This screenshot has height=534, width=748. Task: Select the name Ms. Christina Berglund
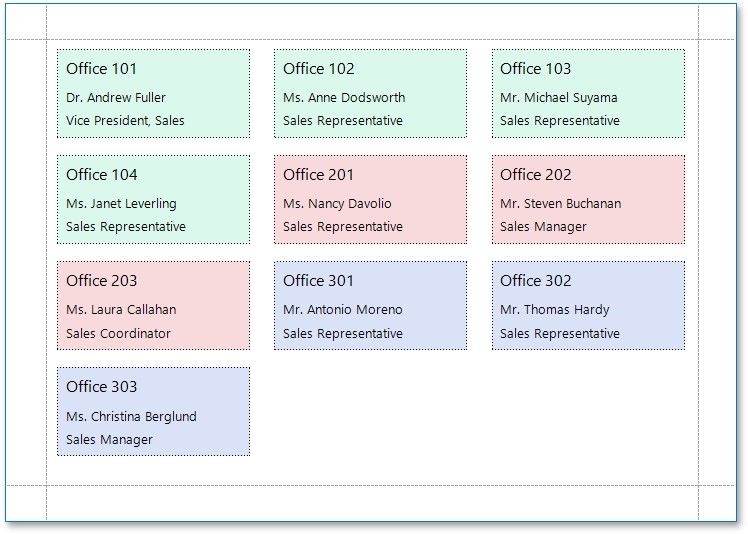pyautogui.click(x=131, y=417)
